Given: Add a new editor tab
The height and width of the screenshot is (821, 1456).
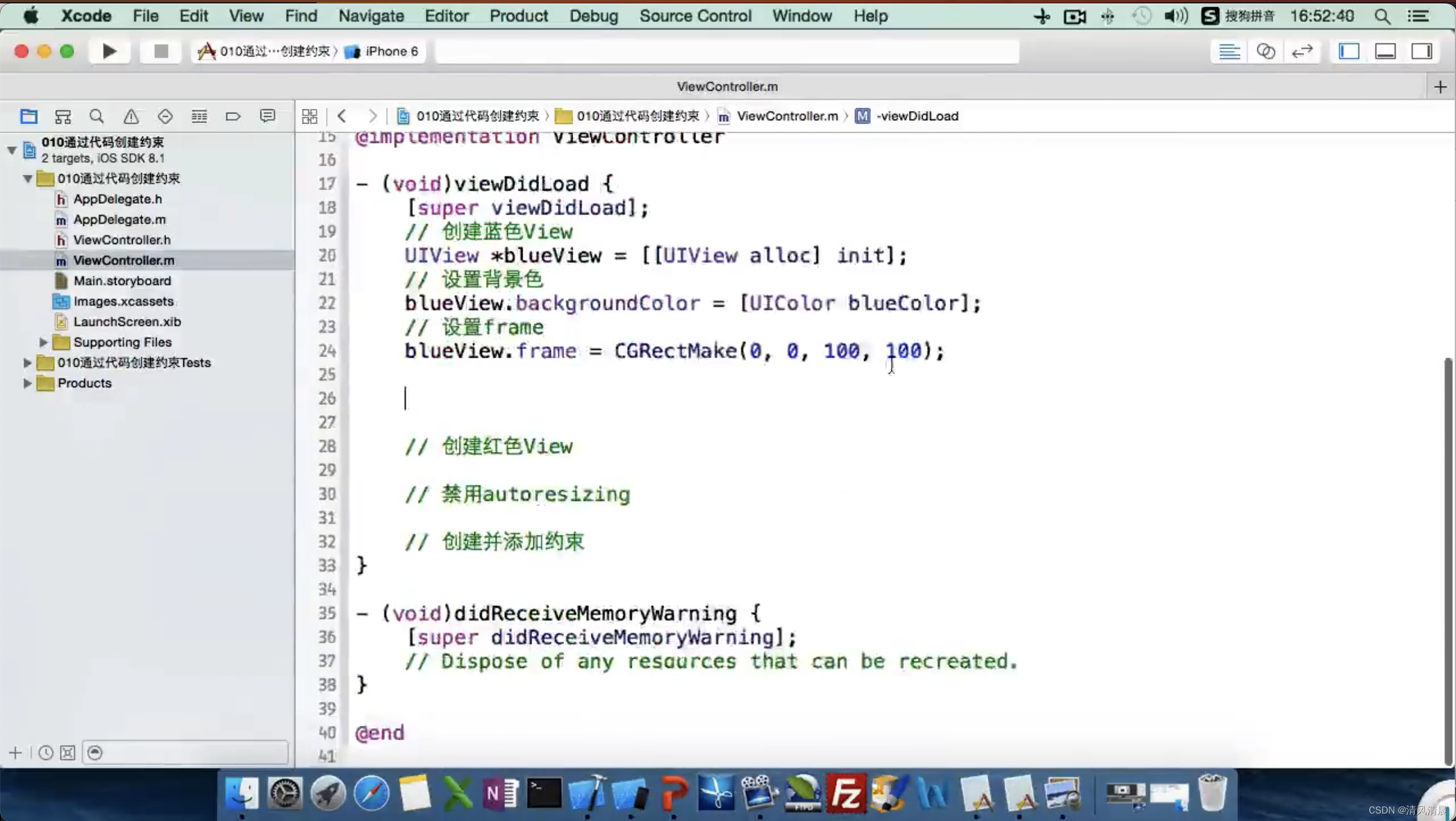Looking at the screenshot, I should 1440,87.
